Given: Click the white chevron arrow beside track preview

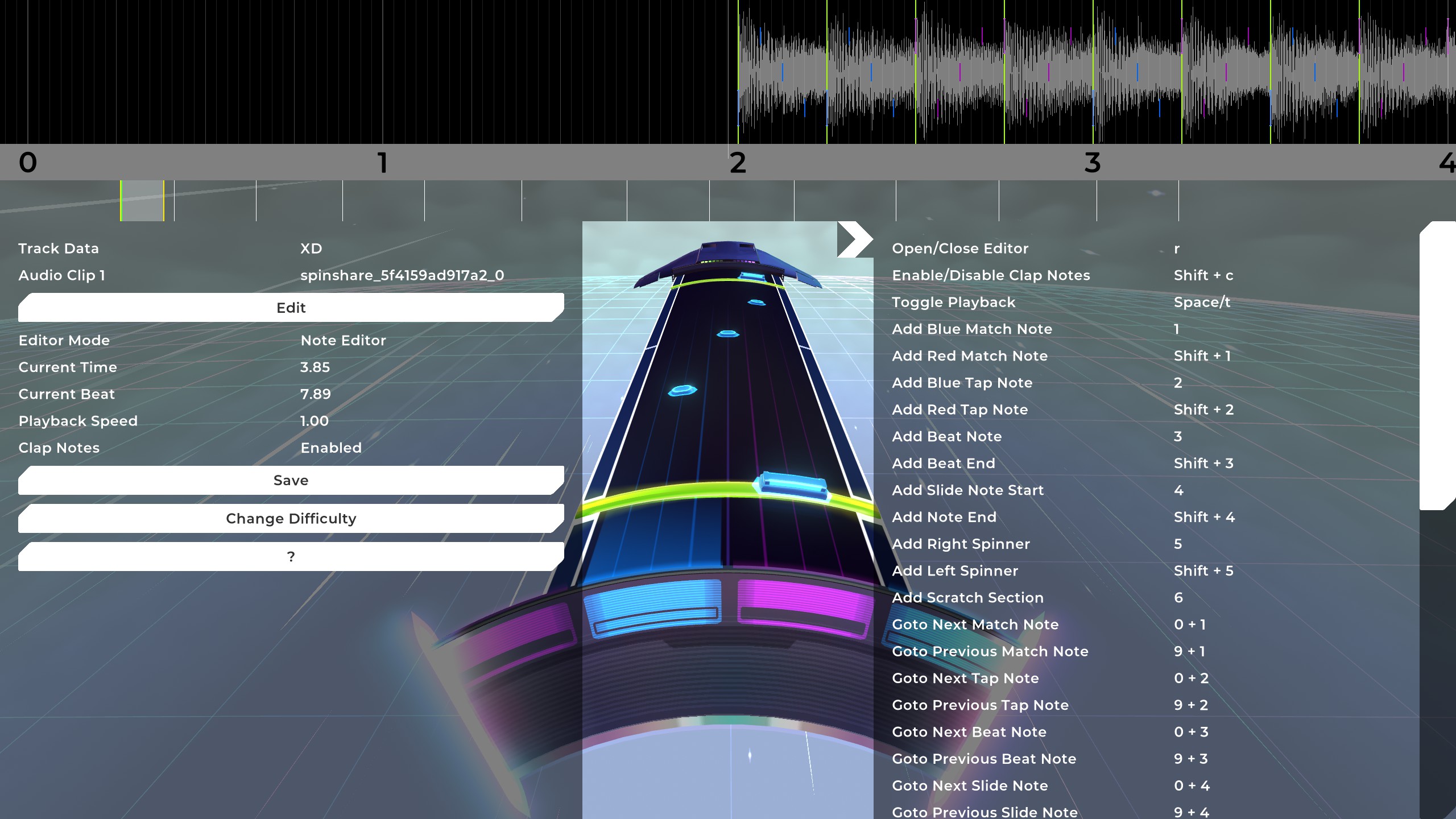Looking at the screenshot, I should 854,239.
